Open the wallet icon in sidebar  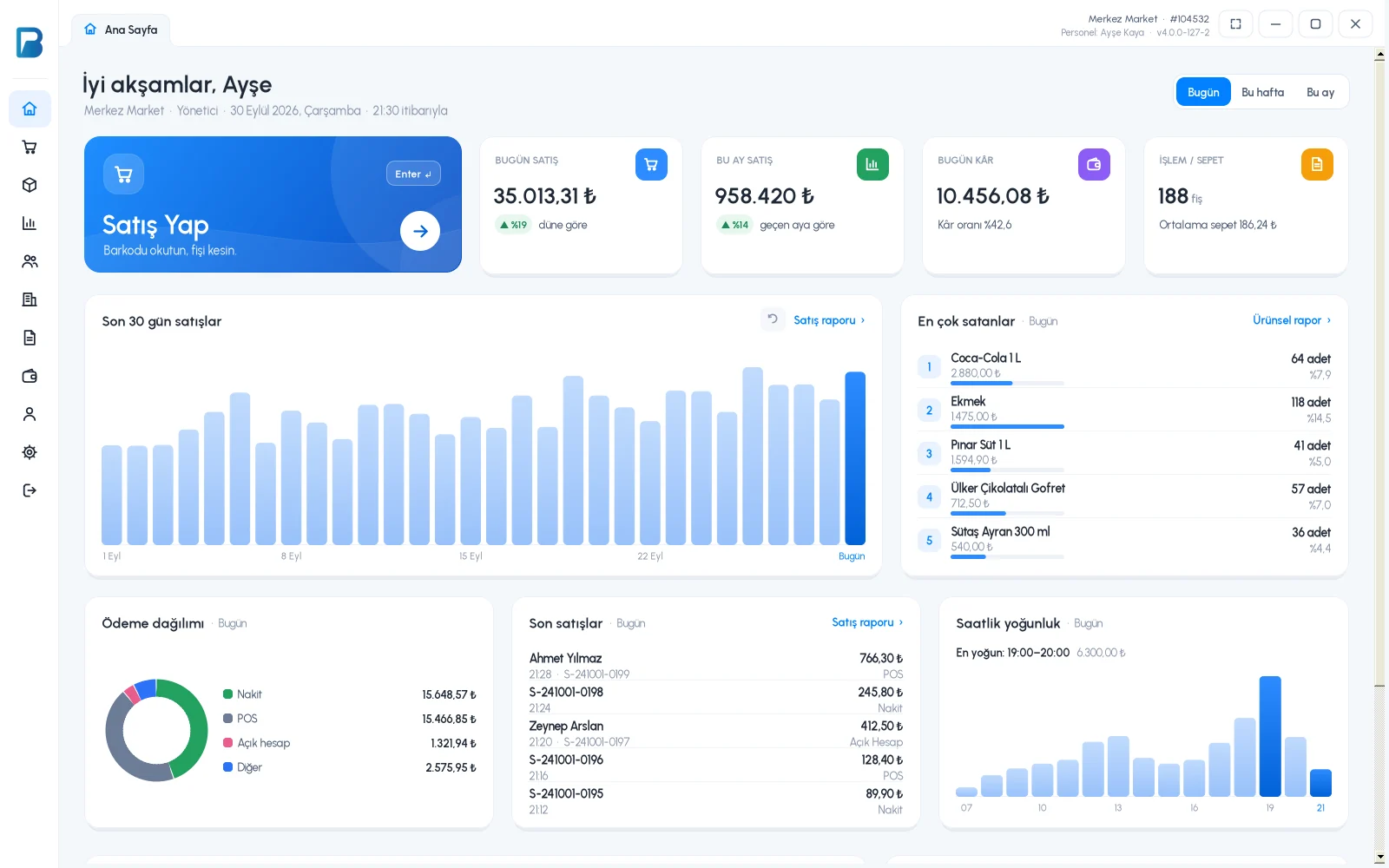[x=30, y=376]
